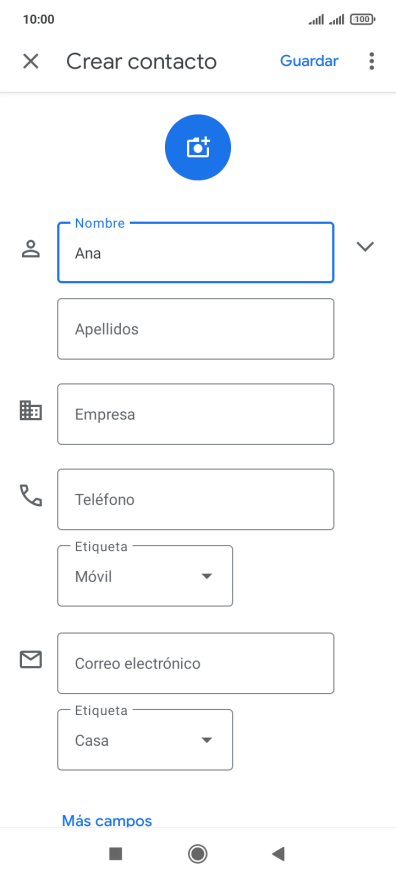
Task: Open the Casa email label dropdown
Action: tap(145, 740)
